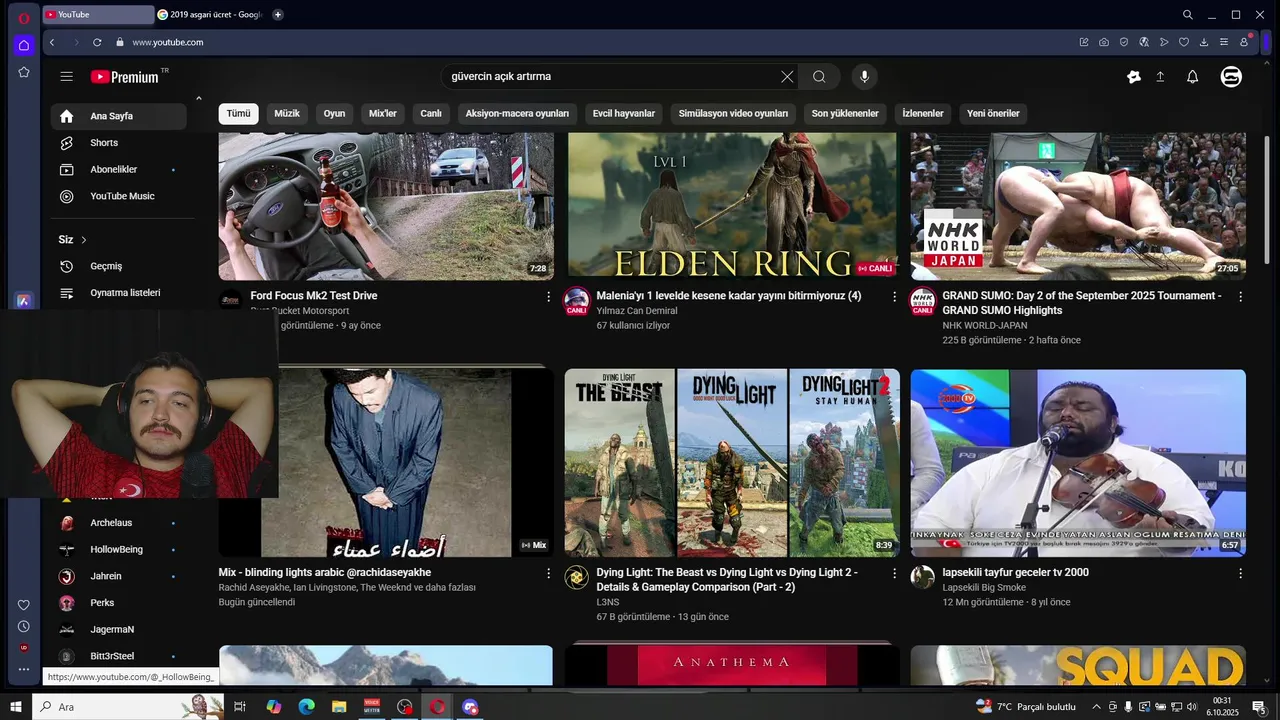Open the Lapsekili Big Smoke channel link
Screen dimensions: 1280x720
(984, 587)
